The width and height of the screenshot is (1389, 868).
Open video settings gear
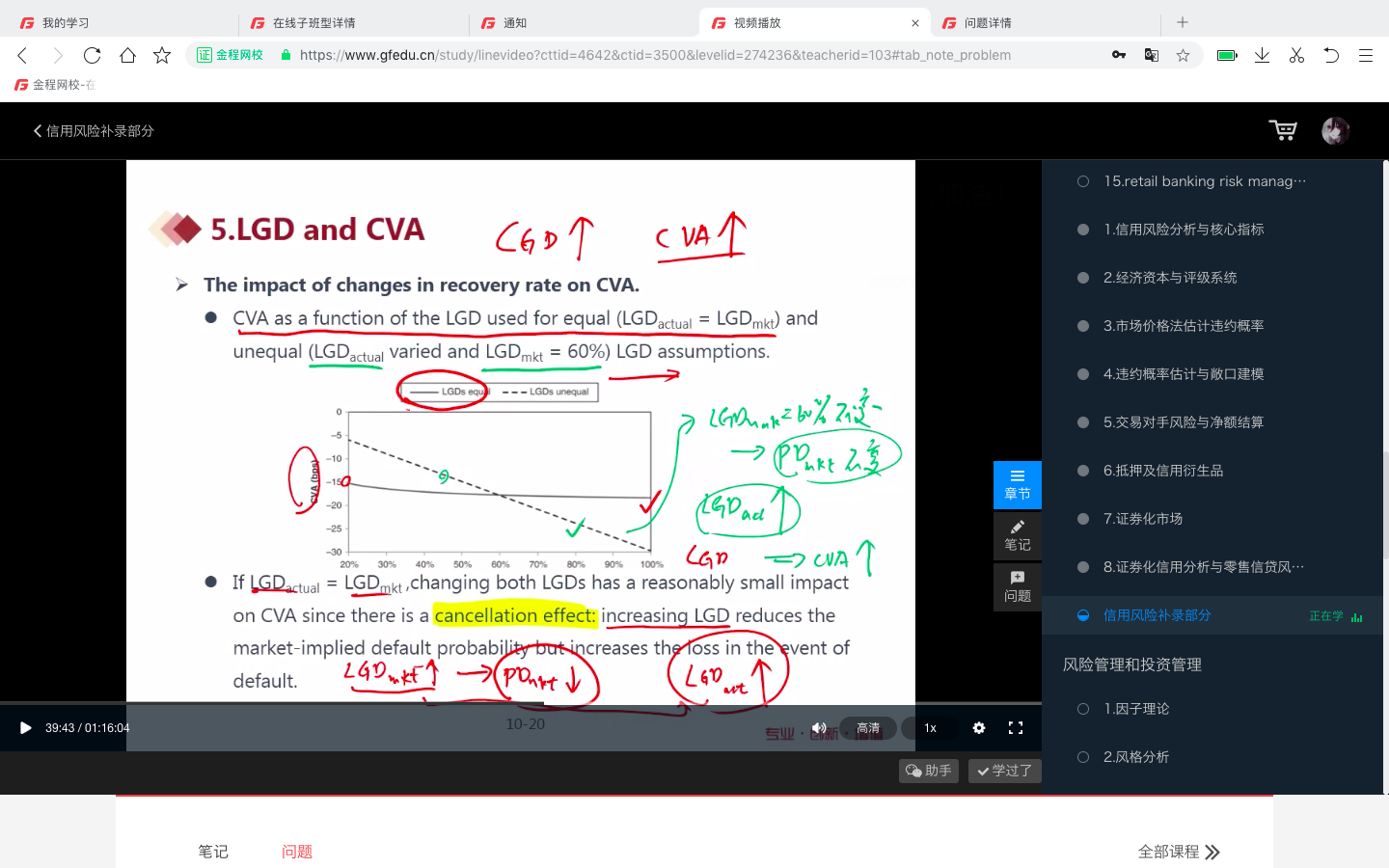coord(979,728)
